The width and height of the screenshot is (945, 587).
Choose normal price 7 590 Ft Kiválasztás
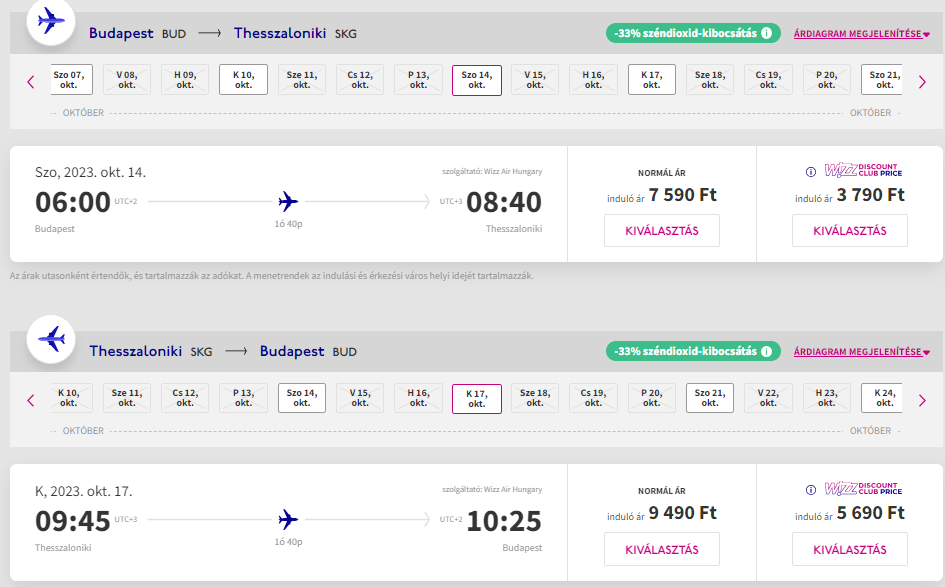661,231
